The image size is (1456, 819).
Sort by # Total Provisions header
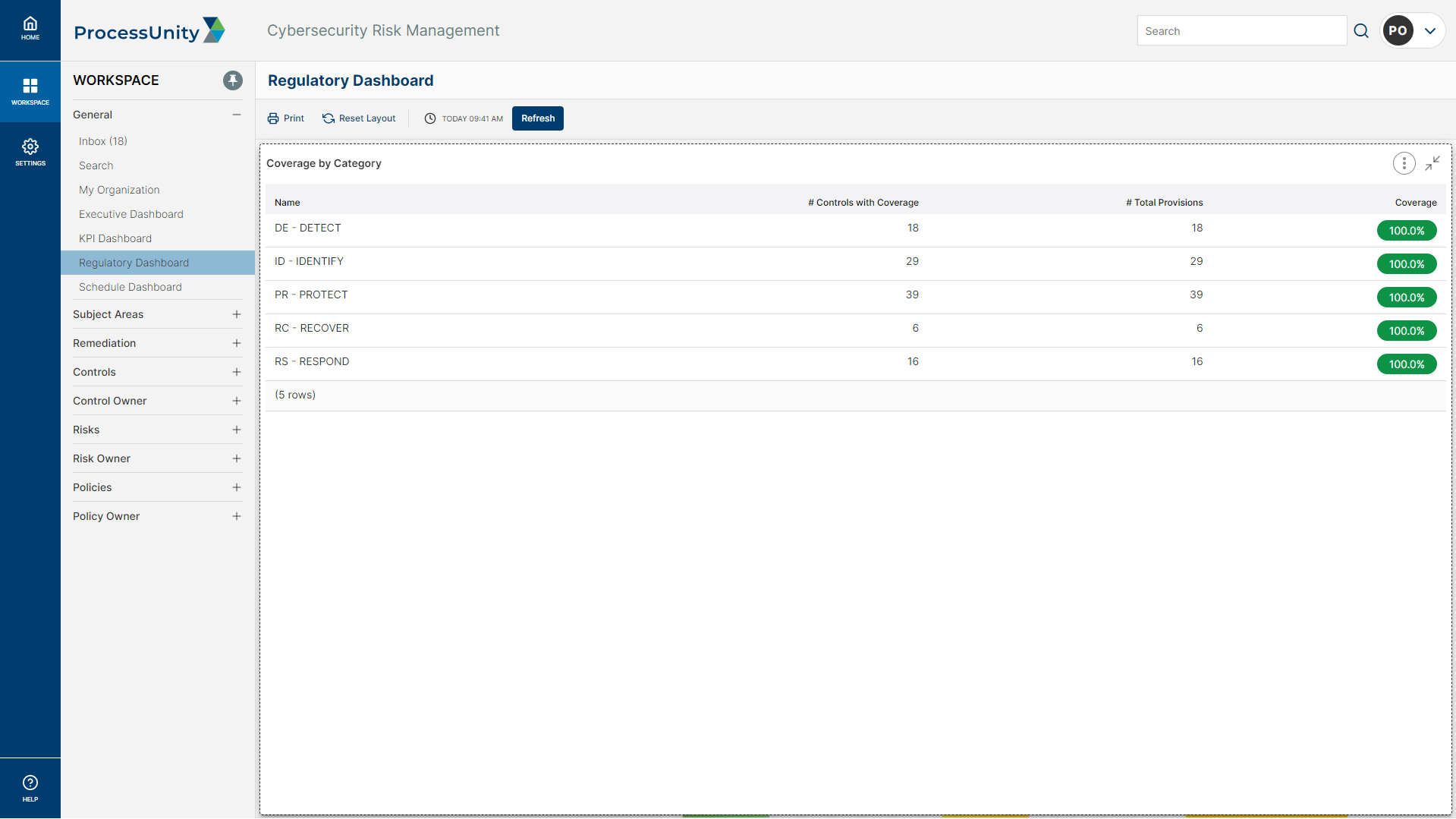coord(1165,203)
